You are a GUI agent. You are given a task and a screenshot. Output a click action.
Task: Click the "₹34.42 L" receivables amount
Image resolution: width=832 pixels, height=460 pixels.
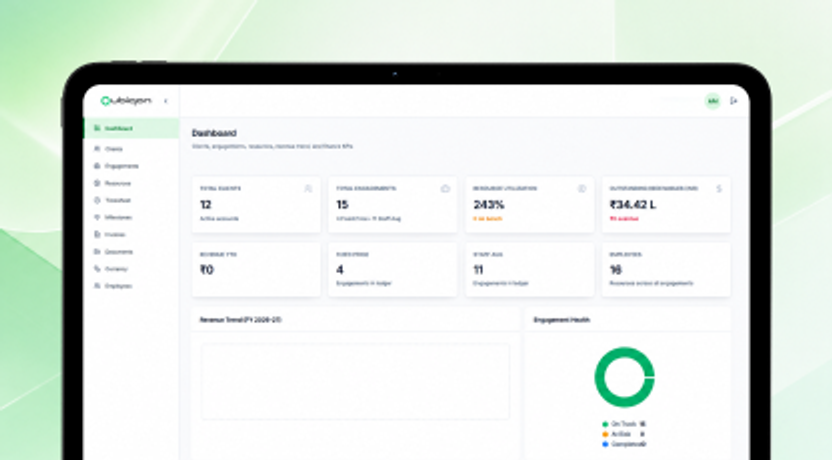(x=633, y=205)
